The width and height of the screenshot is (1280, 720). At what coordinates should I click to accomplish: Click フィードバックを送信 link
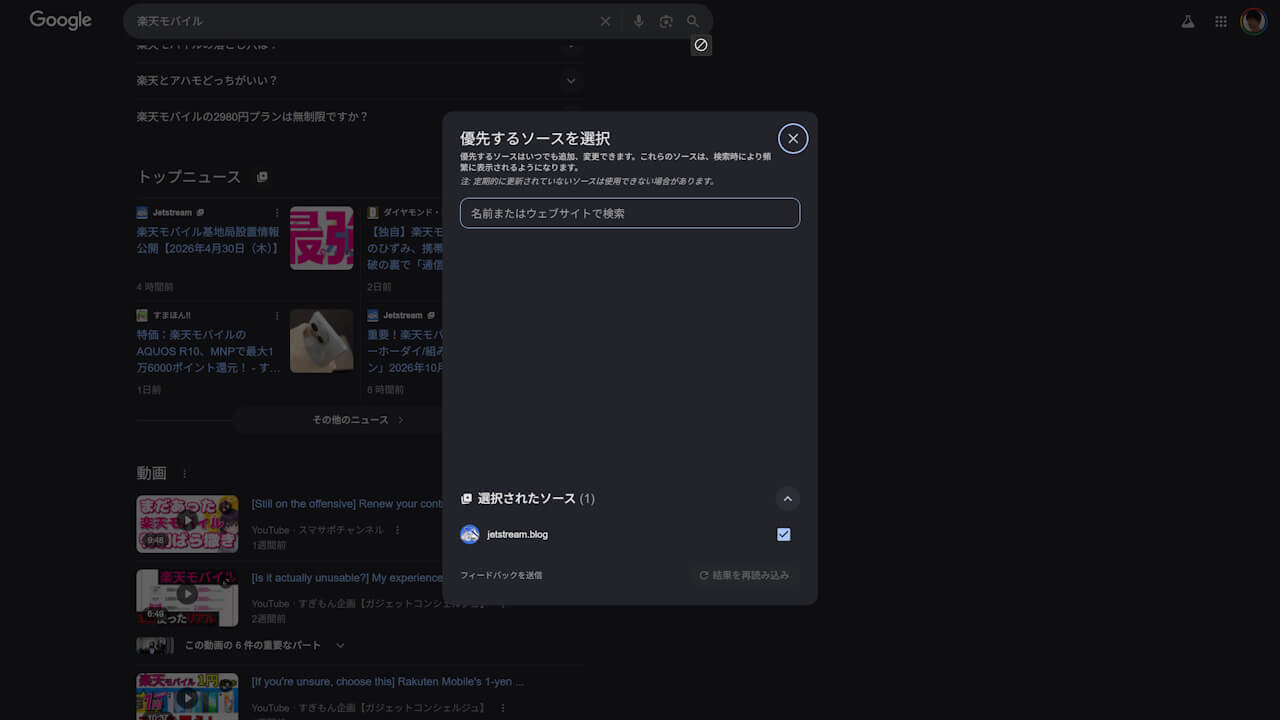(x=501, y=575)
